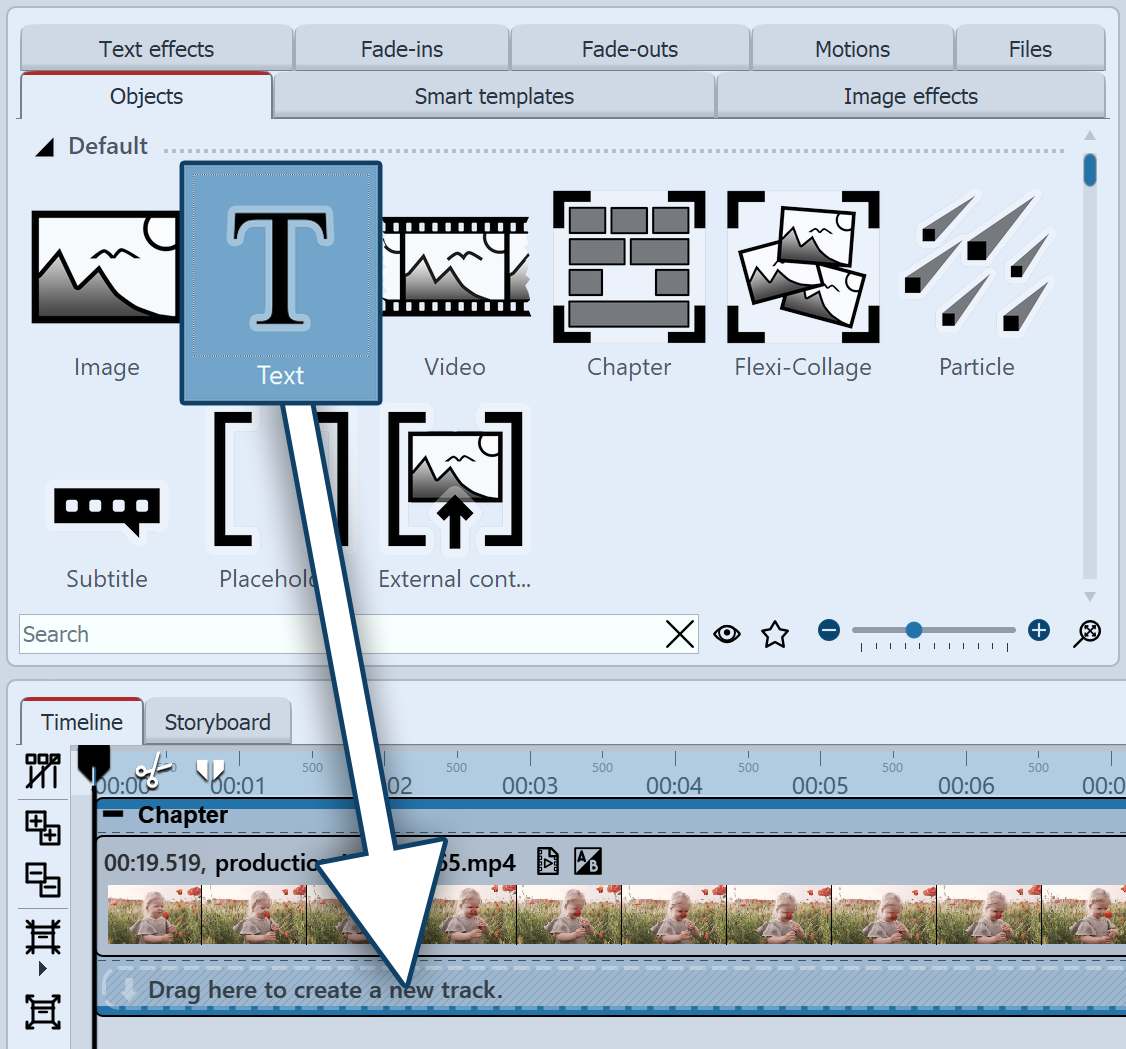Open the Image effects tab
The height and width of the screenshot is (1049, 1126).
(x=911, y=96)
